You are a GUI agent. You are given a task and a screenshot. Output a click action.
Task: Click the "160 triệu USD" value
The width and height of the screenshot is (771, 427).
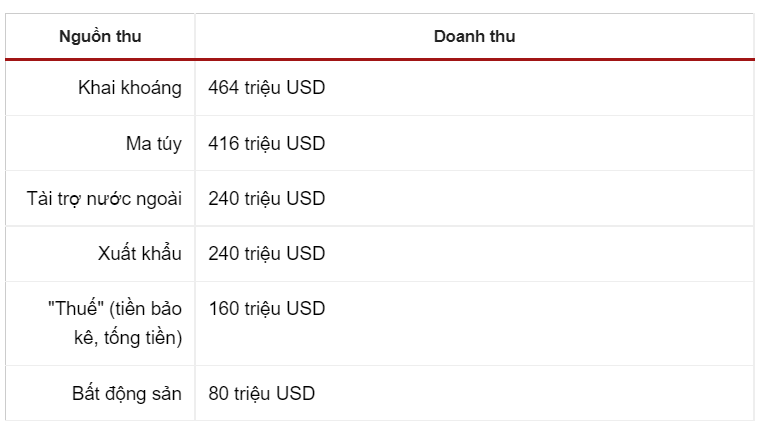[x=267, y=308]
